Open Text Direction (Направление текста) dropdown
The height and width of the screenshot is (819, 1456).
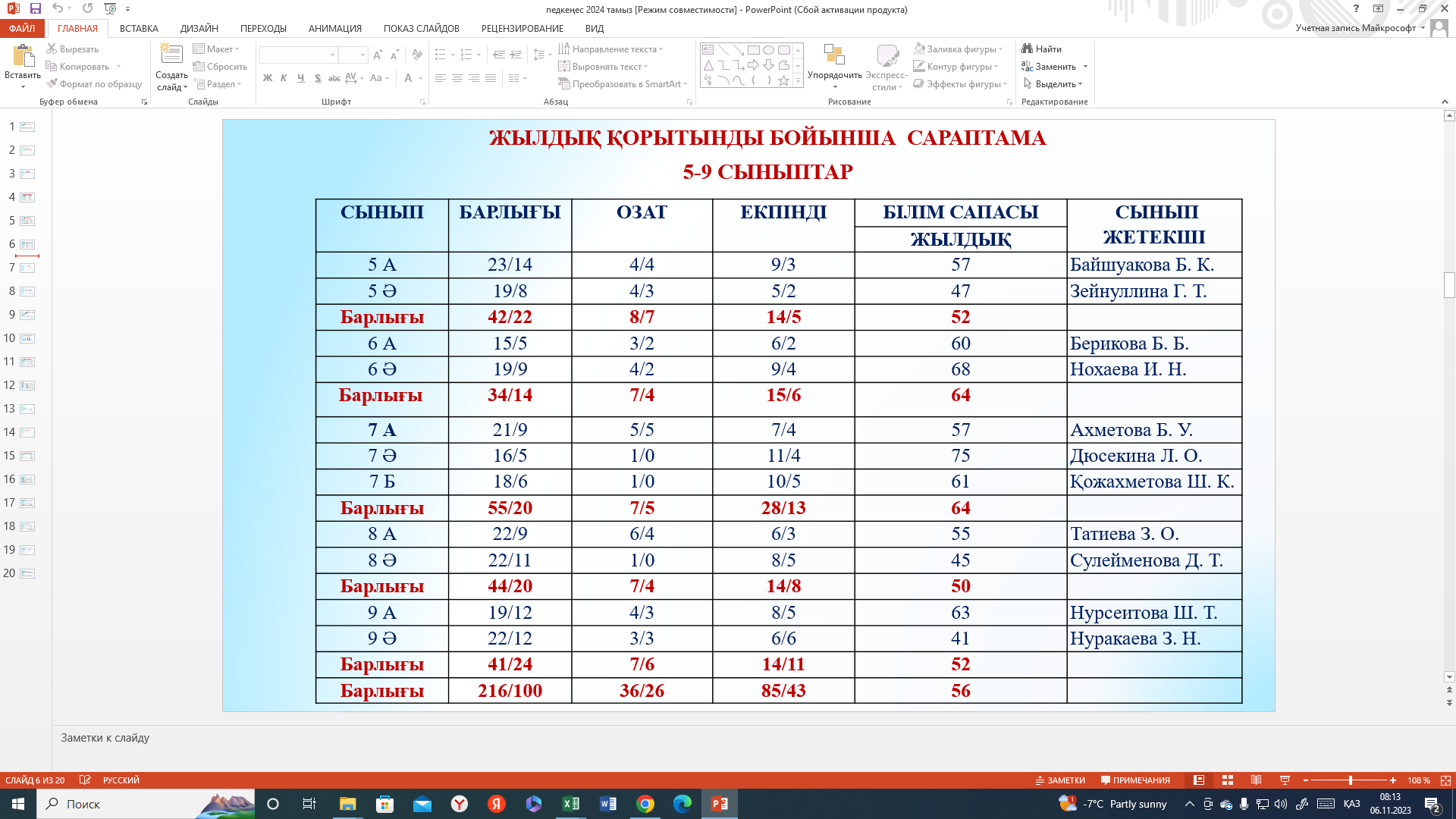pyautogui.click(x=611, y=49)
